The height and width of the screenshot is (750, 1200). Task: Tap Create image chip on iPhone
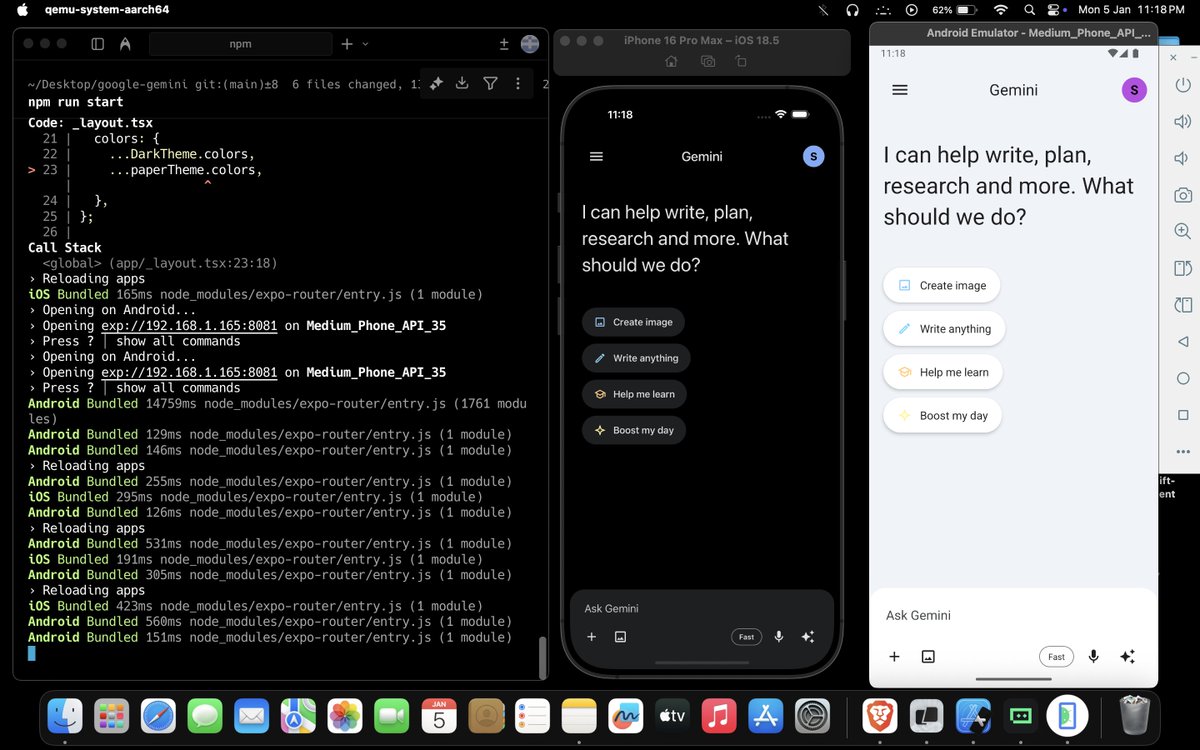pos(633,322)
